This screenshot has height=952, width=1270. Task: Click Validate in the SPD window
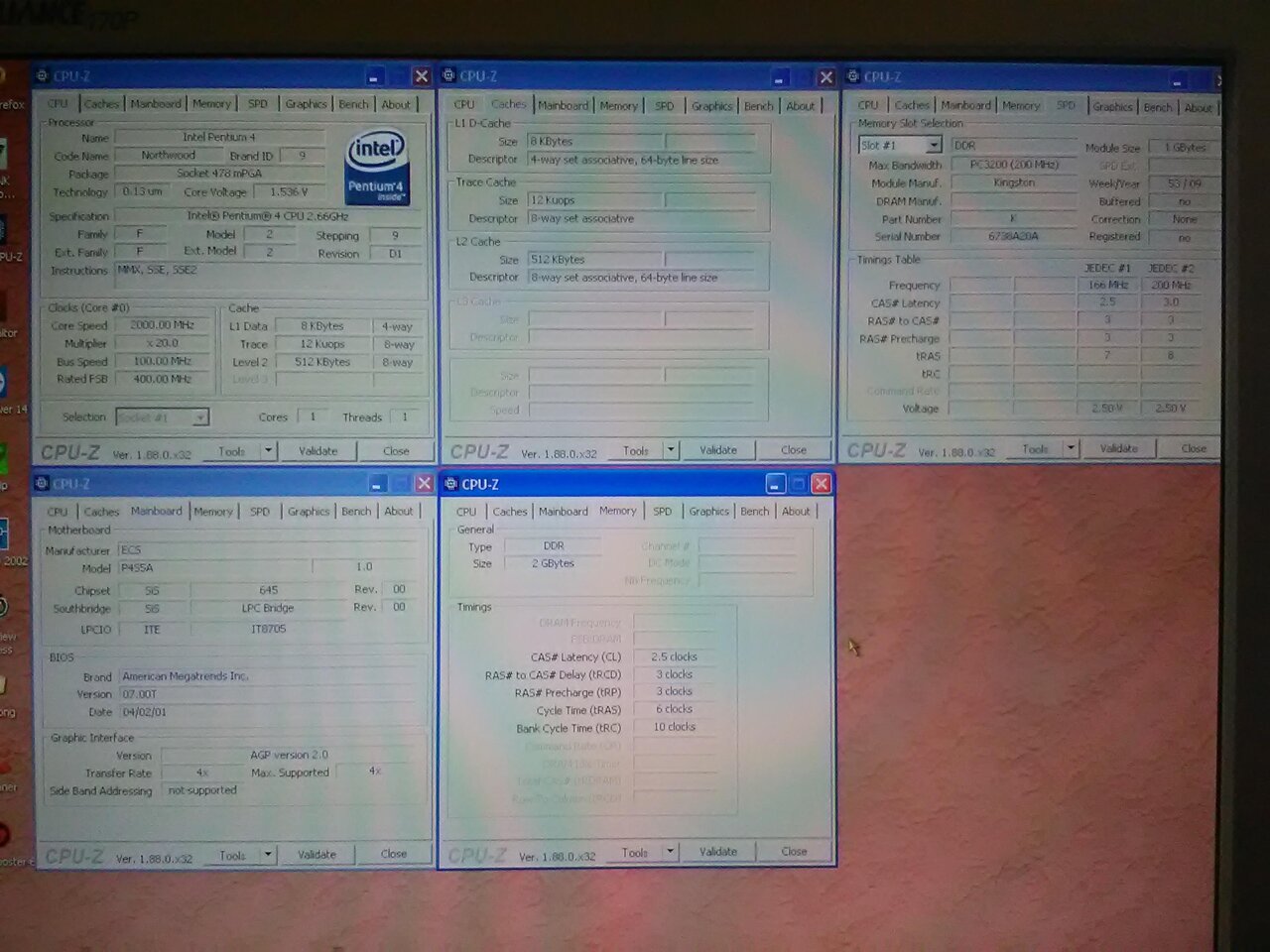pyautogui.click(x=1119, y=449)
